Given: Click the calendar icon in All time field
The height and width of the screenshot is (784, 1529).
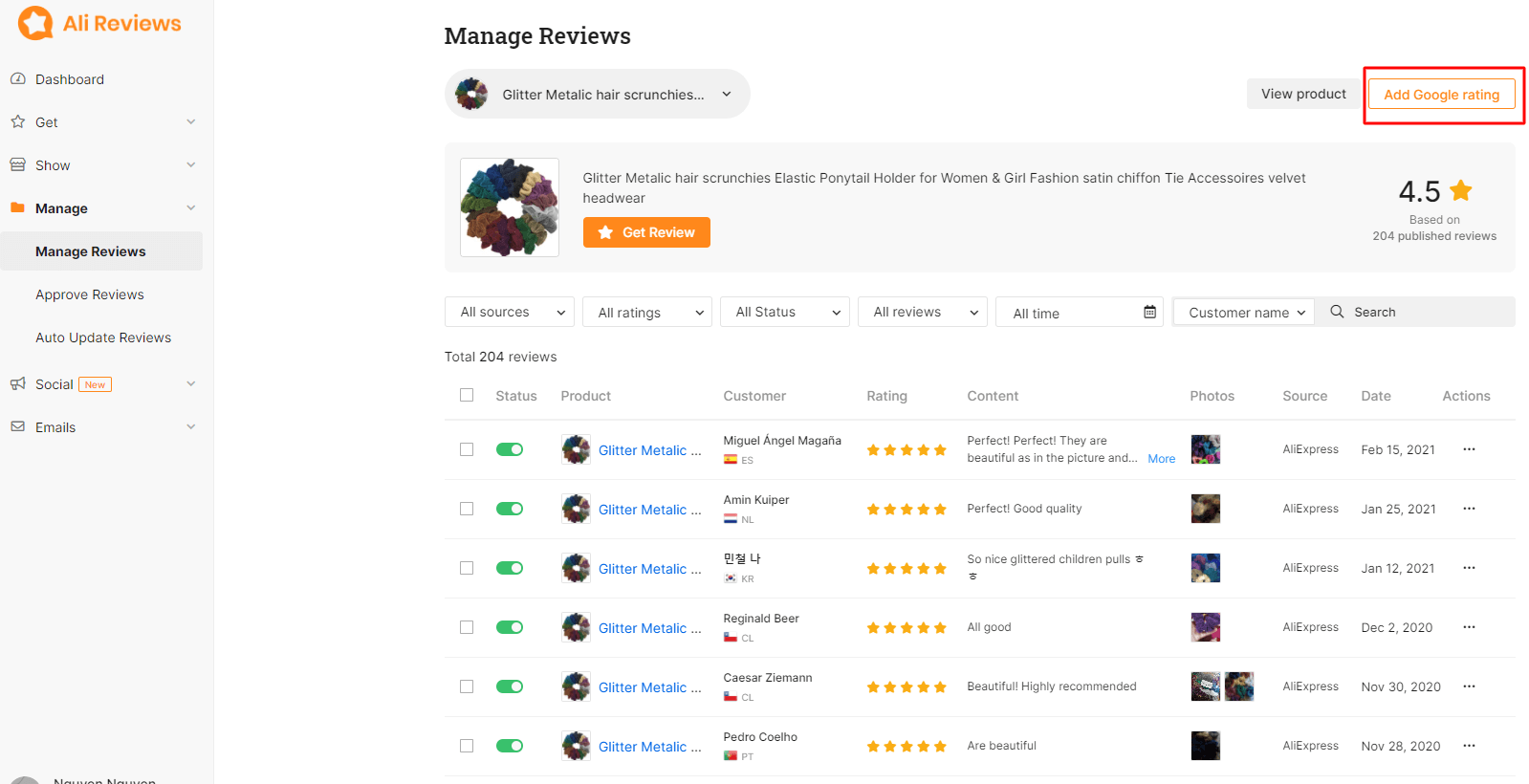Looking at the screenshot, I should 1149,312.
